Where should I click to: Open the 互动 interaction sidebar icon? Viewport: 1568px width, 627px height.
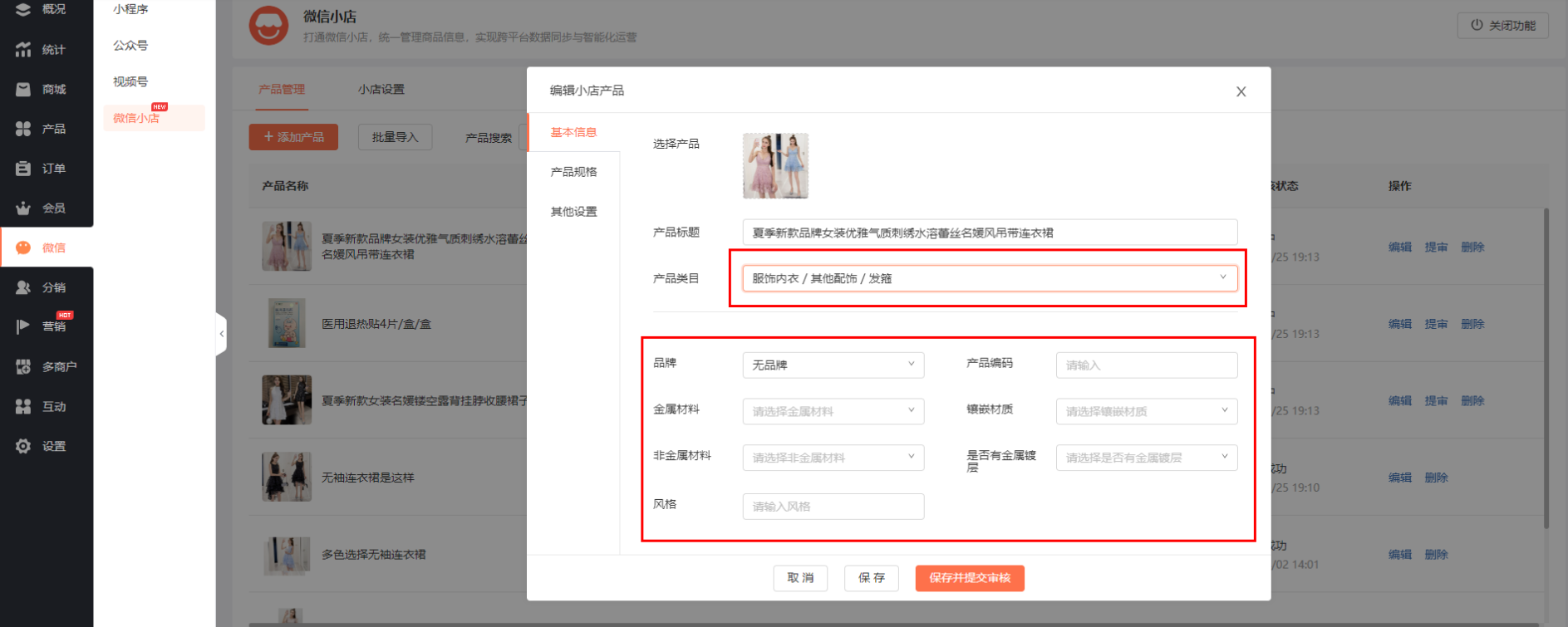point(23,406)
